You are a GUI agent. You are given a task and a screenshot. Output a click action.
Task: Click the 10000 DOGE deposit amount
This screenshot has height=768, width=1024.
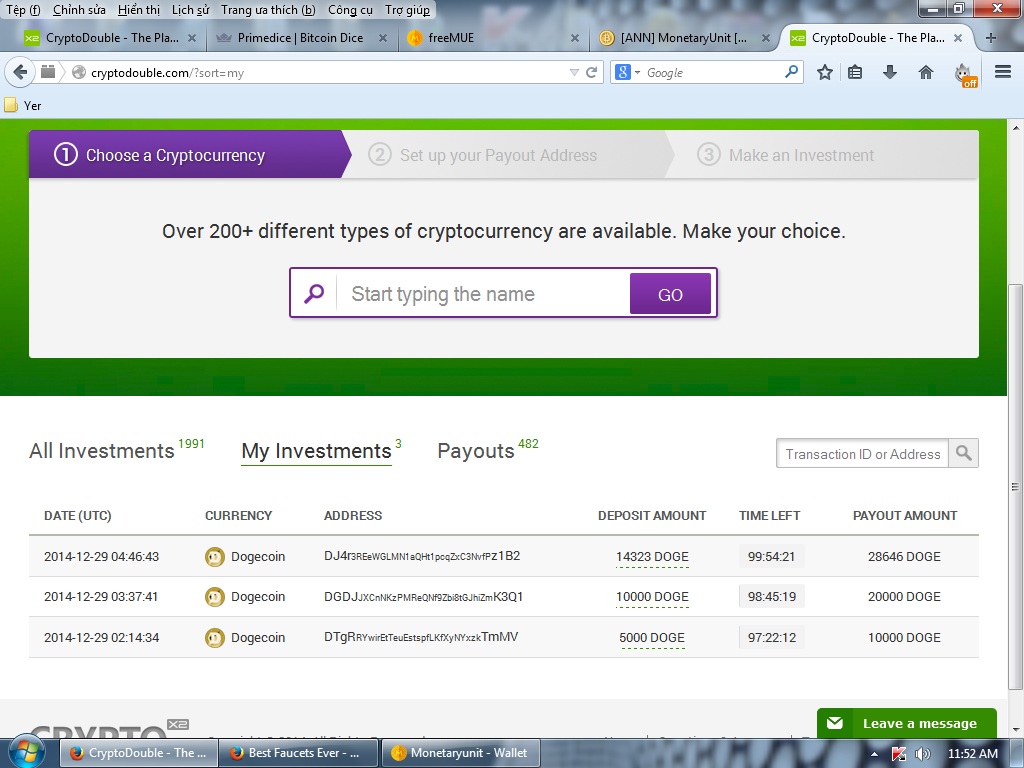[x=652, y=596]
